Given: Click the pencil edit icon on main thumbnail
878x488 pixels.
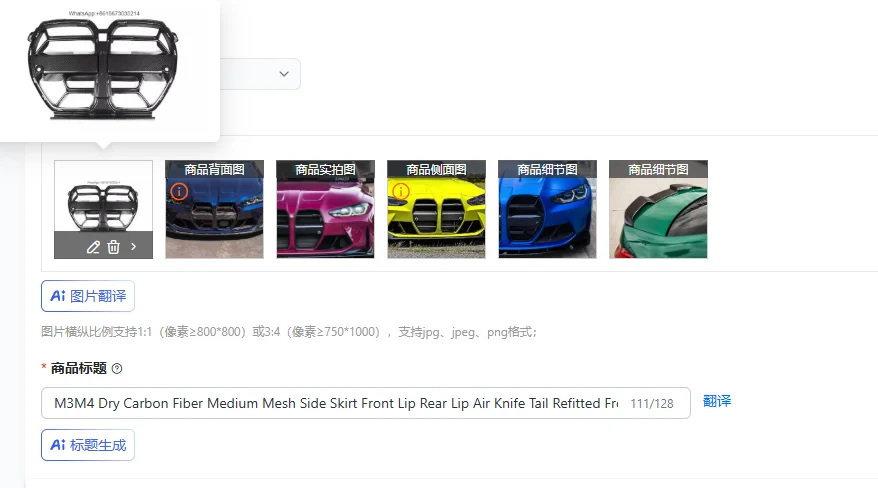Looking at the screenshot, I should pos(93,247).
